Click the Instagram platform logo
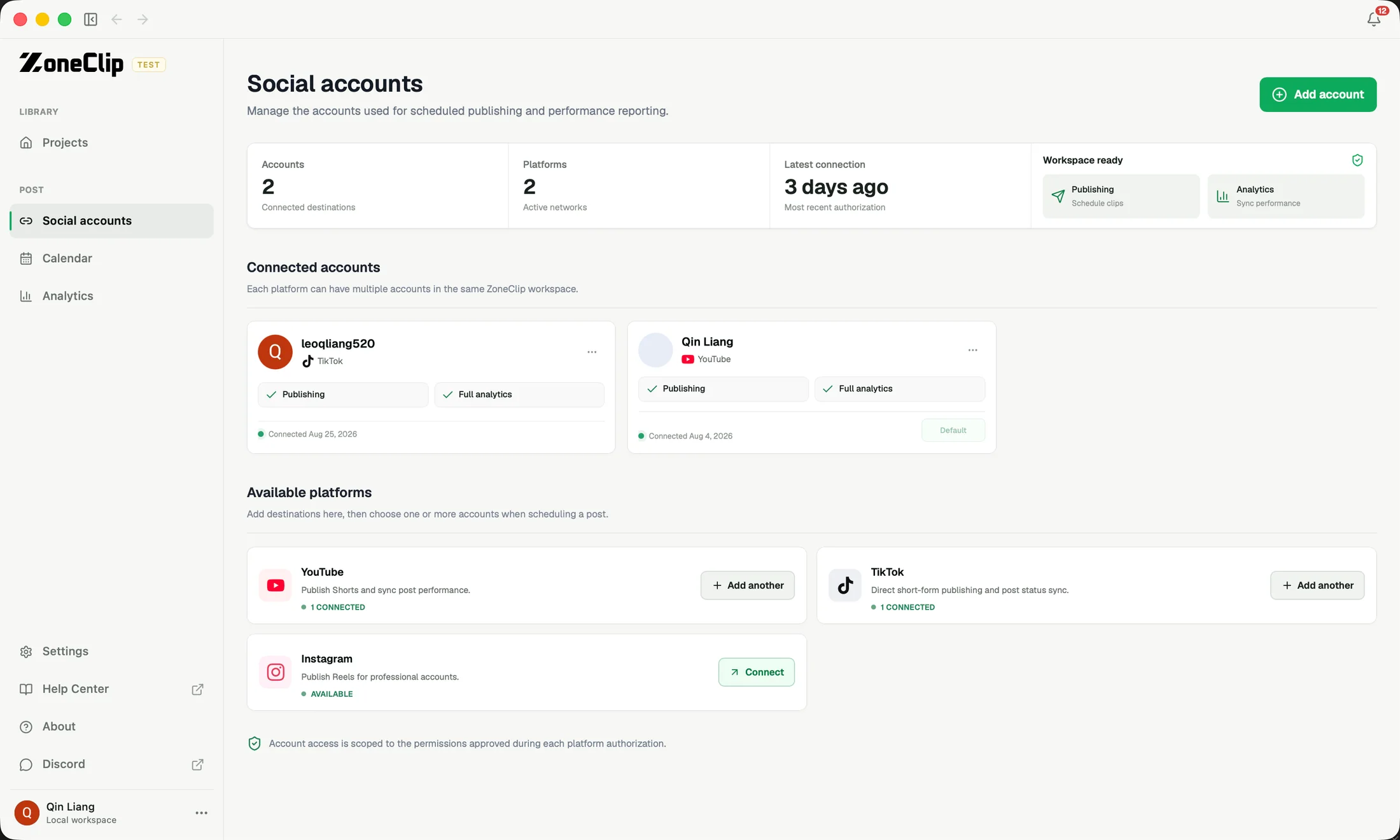This screenshot has height=840, width=1400. [276, 672]
